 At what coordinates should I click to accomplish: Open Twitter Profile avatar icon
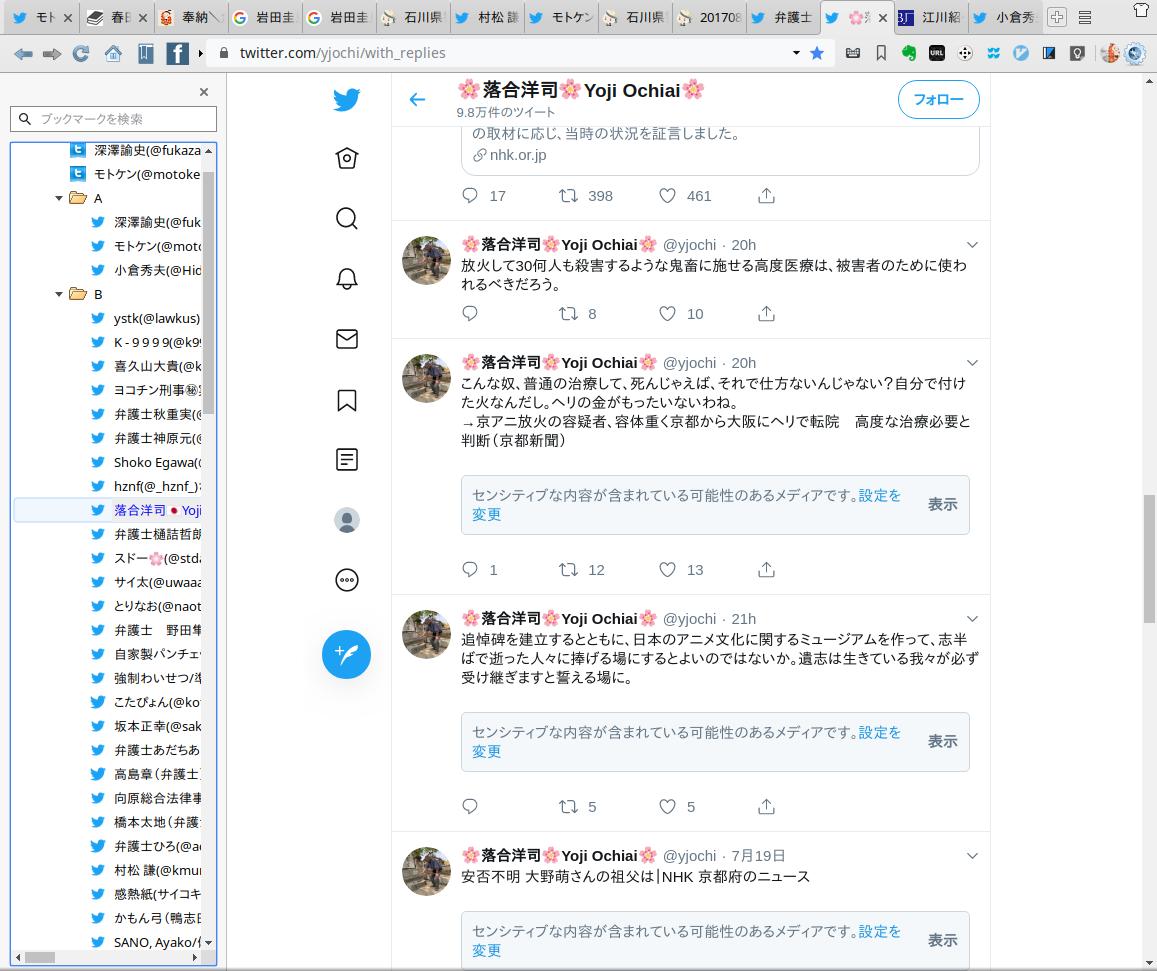[x=347, y=520]
